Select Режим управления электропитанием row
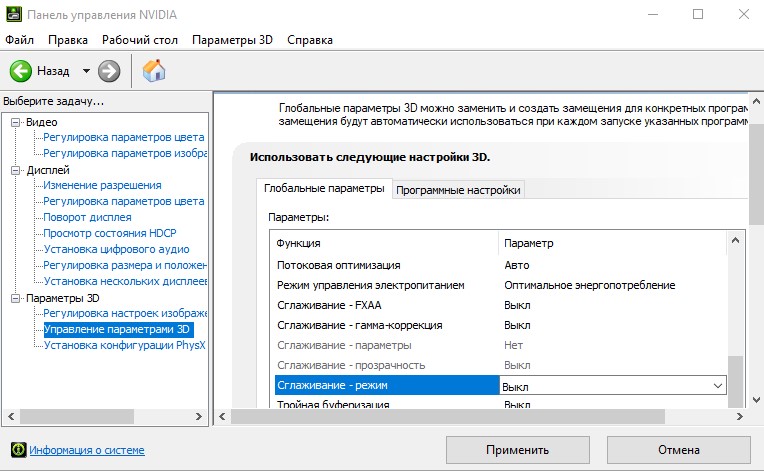The height and width of the screenshot is (471, 764). pyautogui.click(x=500, y=285)
